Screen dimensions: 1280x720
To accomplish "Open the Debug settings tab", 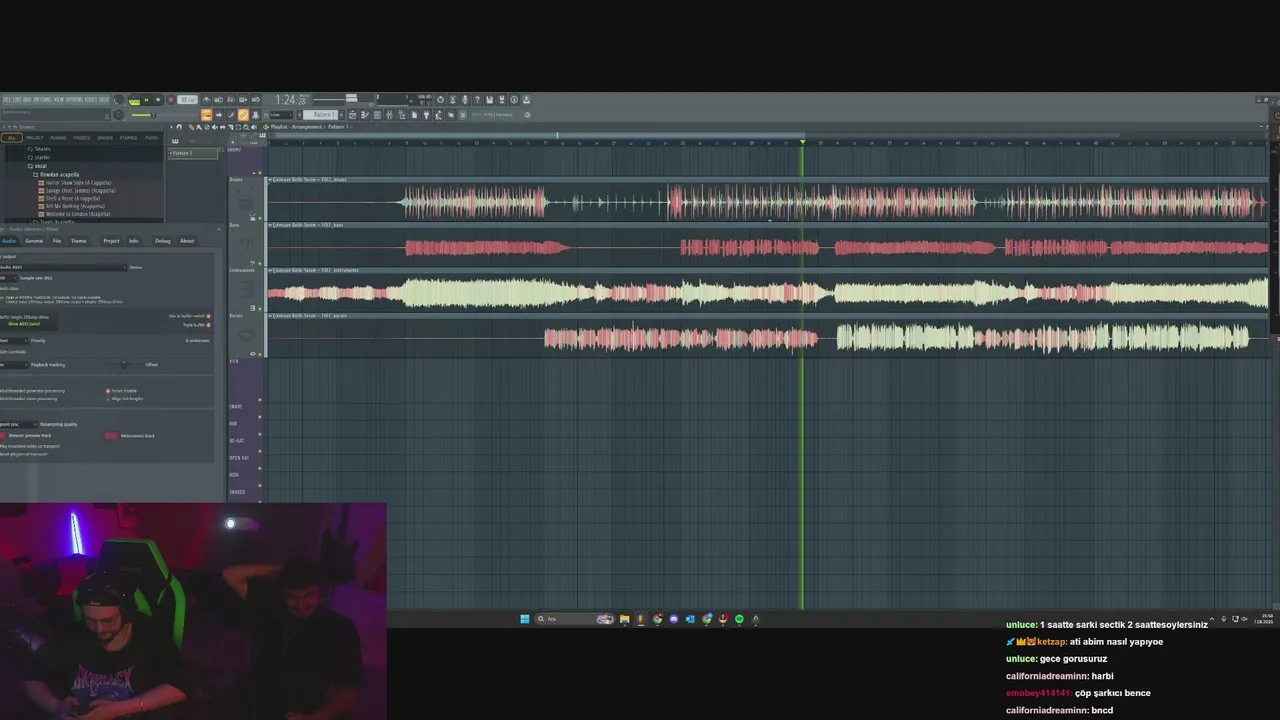I will click(x=162, y=241).
